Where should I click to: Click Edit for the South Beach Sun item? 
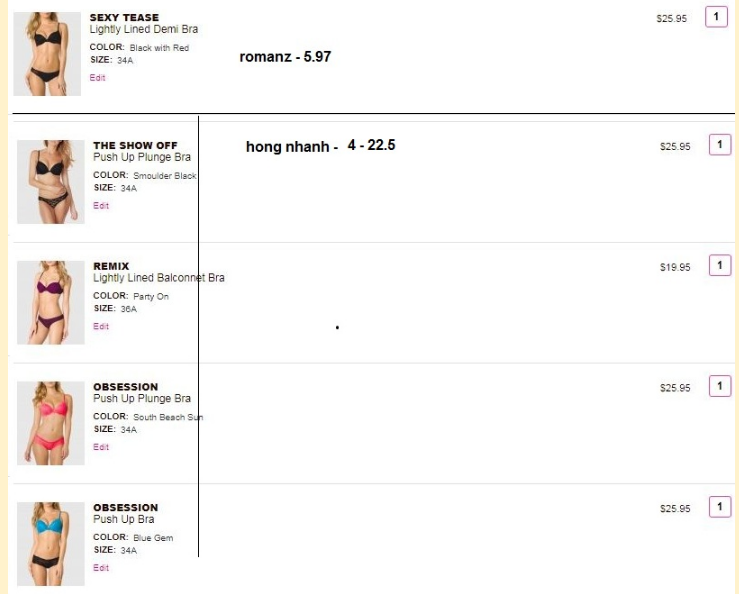click(101, 447)
